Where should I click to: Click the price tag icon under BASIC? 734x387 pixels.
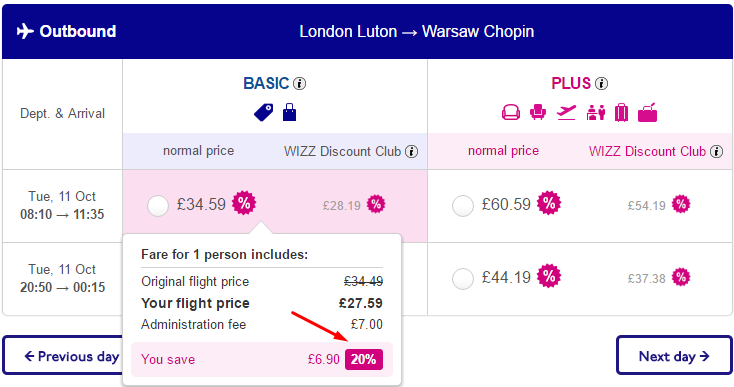coord(264,113)
